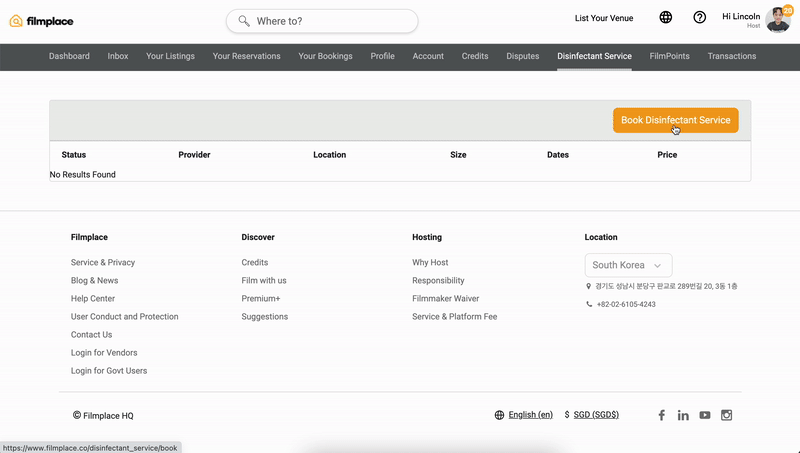800x453 pixels.
Task: Open the Transactions tab
Action: [731, 56]
